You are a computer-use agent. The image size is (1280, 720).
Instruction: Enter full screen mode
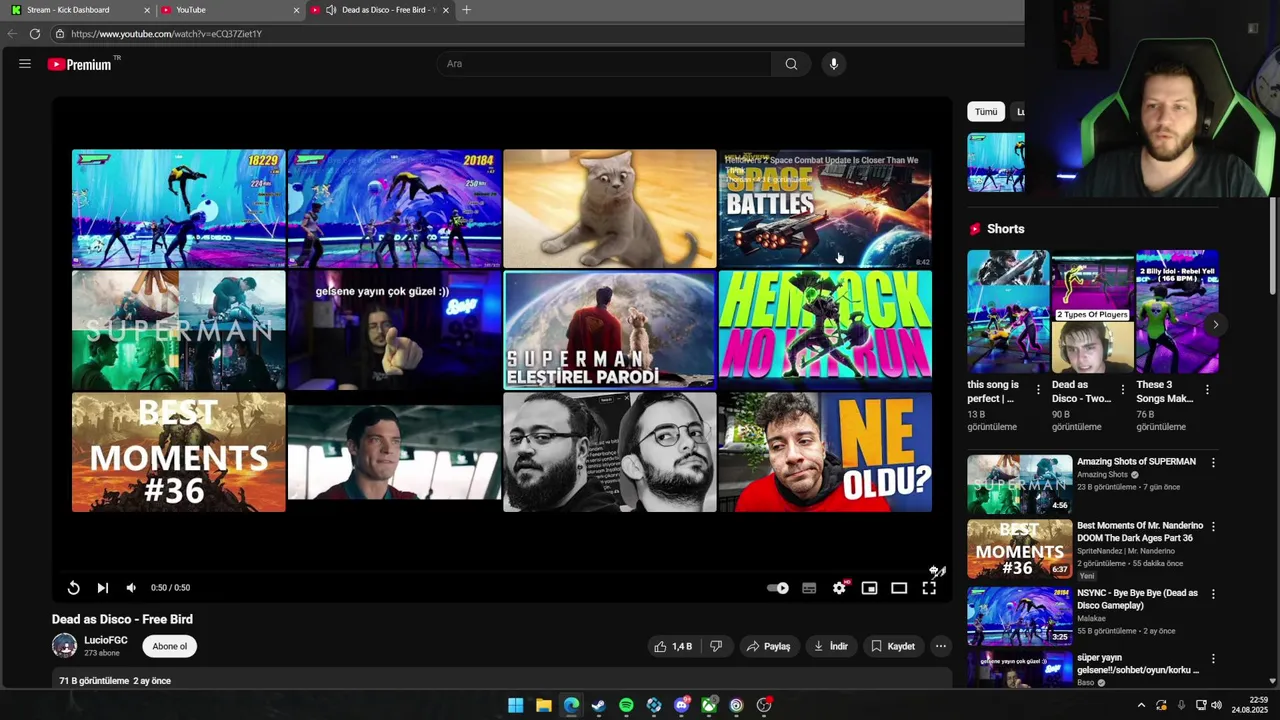click(x=929, y=588)
